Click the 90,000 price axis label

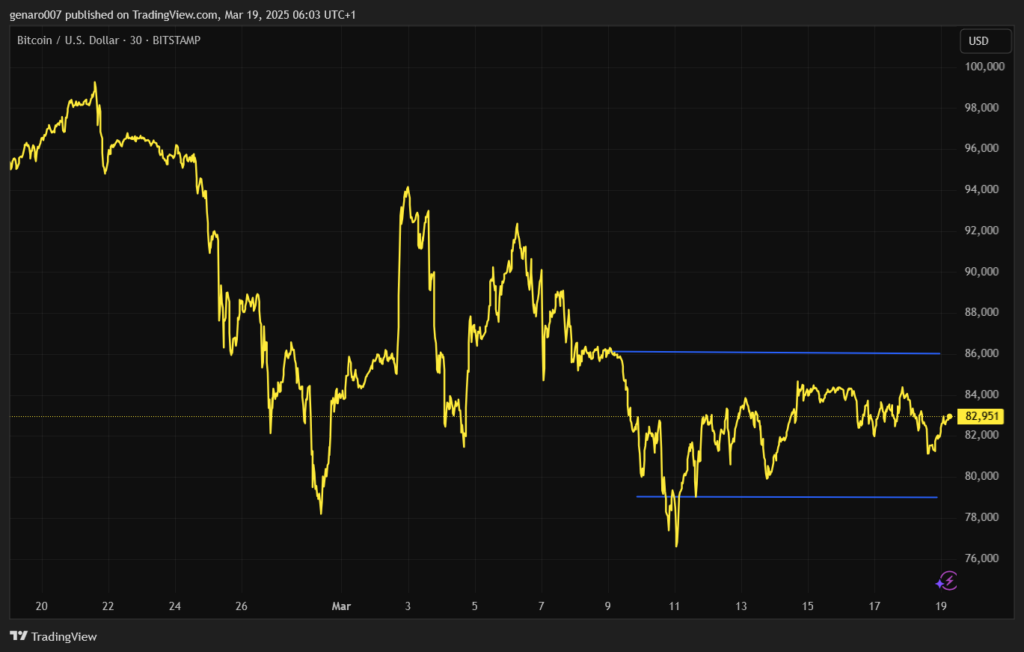[984, 271]
